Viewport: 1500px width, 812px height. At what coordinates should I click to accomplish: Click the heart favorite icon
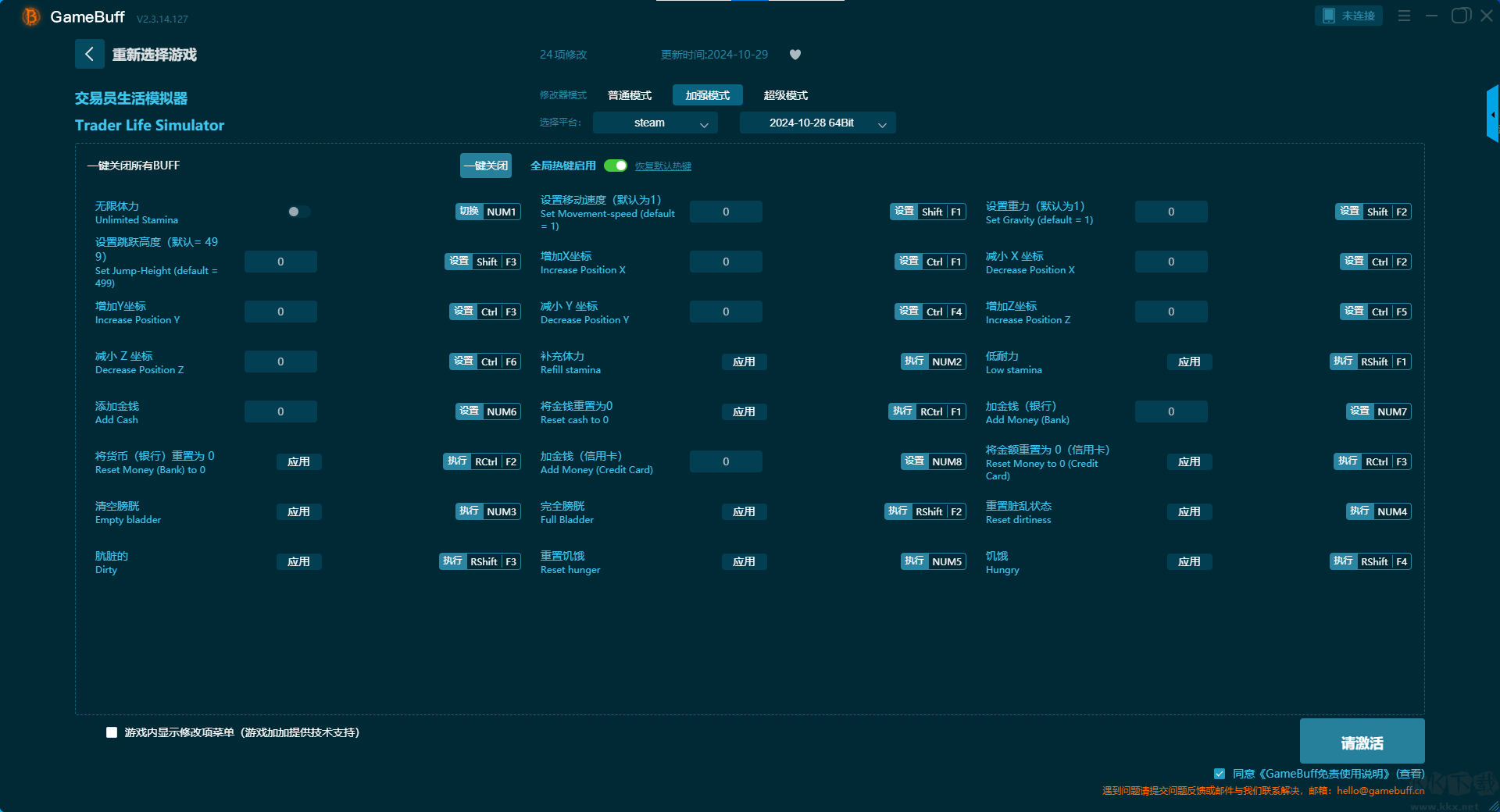[x=795, y=55]
